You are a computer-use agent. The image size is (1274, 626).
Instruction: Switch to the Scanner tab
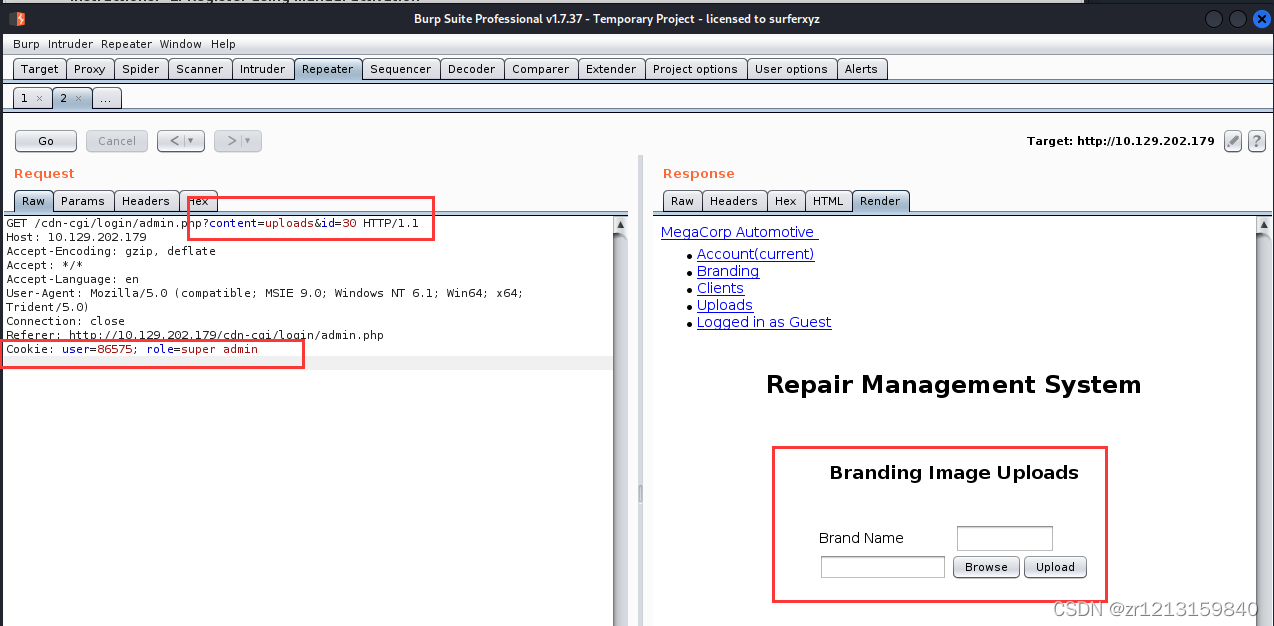coord(200,69)
